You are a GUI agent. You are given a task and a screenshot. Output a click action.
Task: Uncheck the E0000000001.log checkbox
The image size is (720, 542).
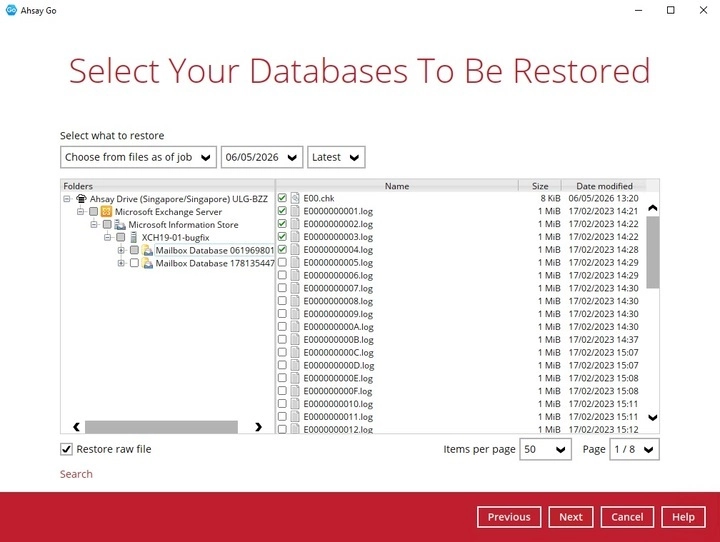282,211
